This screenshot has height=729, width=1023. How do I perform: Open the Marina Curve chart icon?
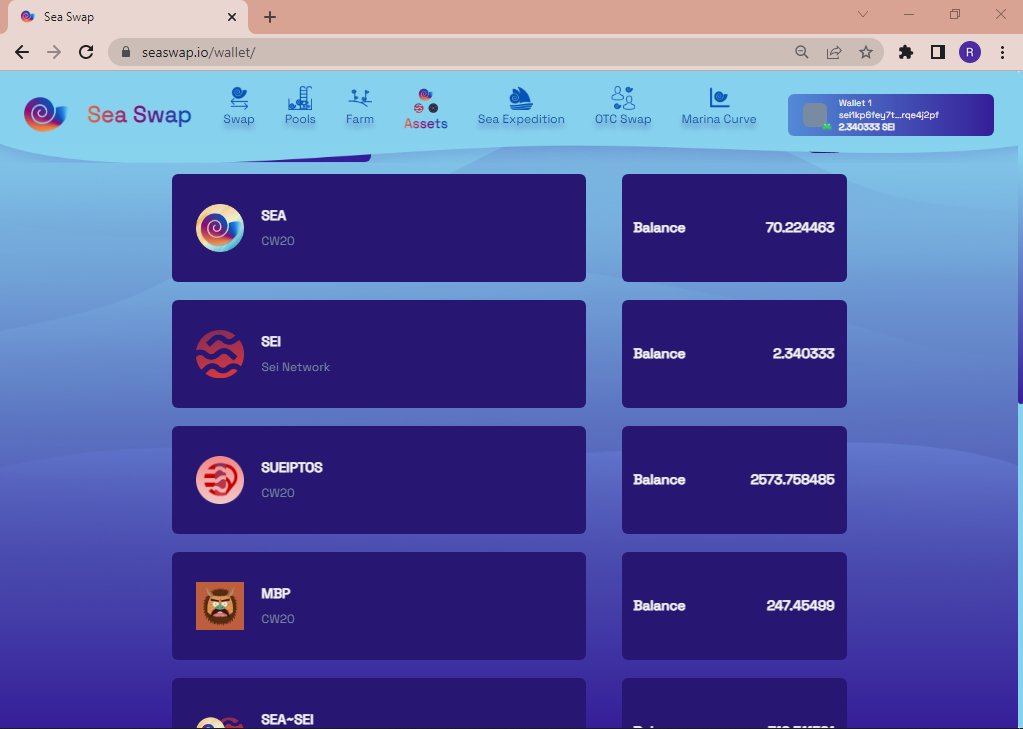719,98
